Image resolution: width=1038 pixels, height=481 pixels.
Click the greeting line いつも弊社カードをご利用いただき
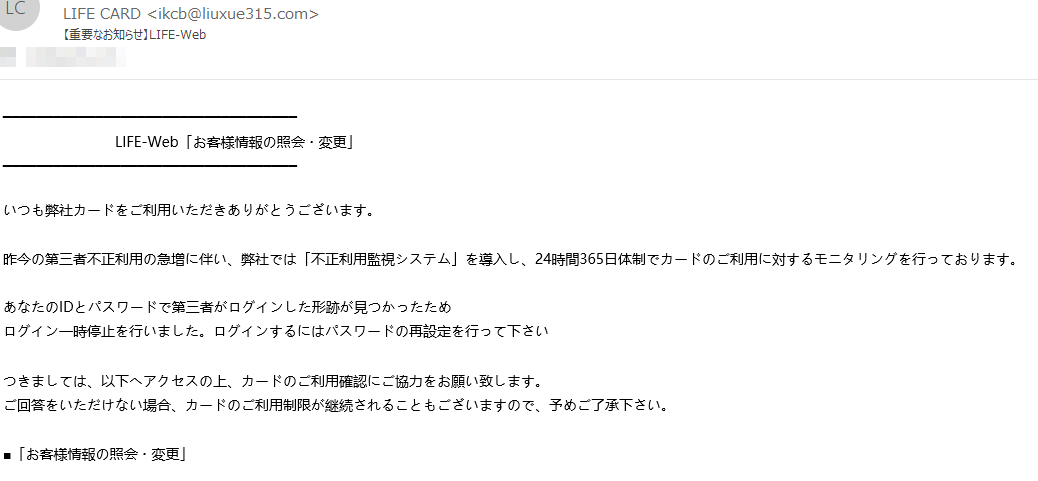(191, 210)
